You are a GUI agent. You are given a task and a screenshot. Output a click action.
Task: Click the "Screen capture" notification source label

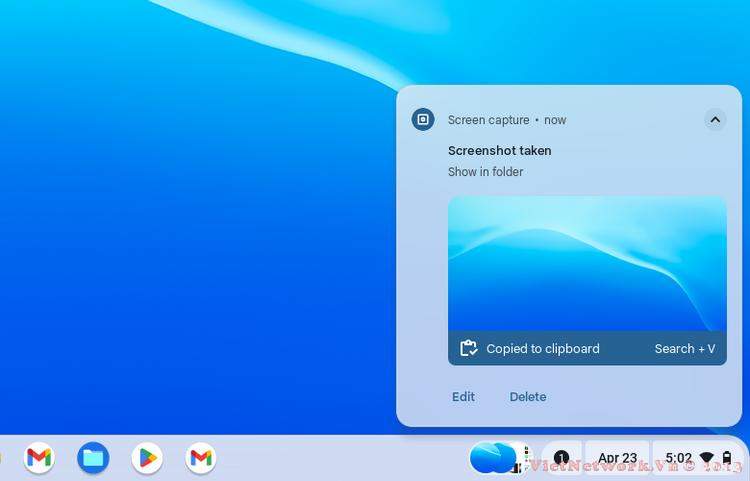pos(488,120)
